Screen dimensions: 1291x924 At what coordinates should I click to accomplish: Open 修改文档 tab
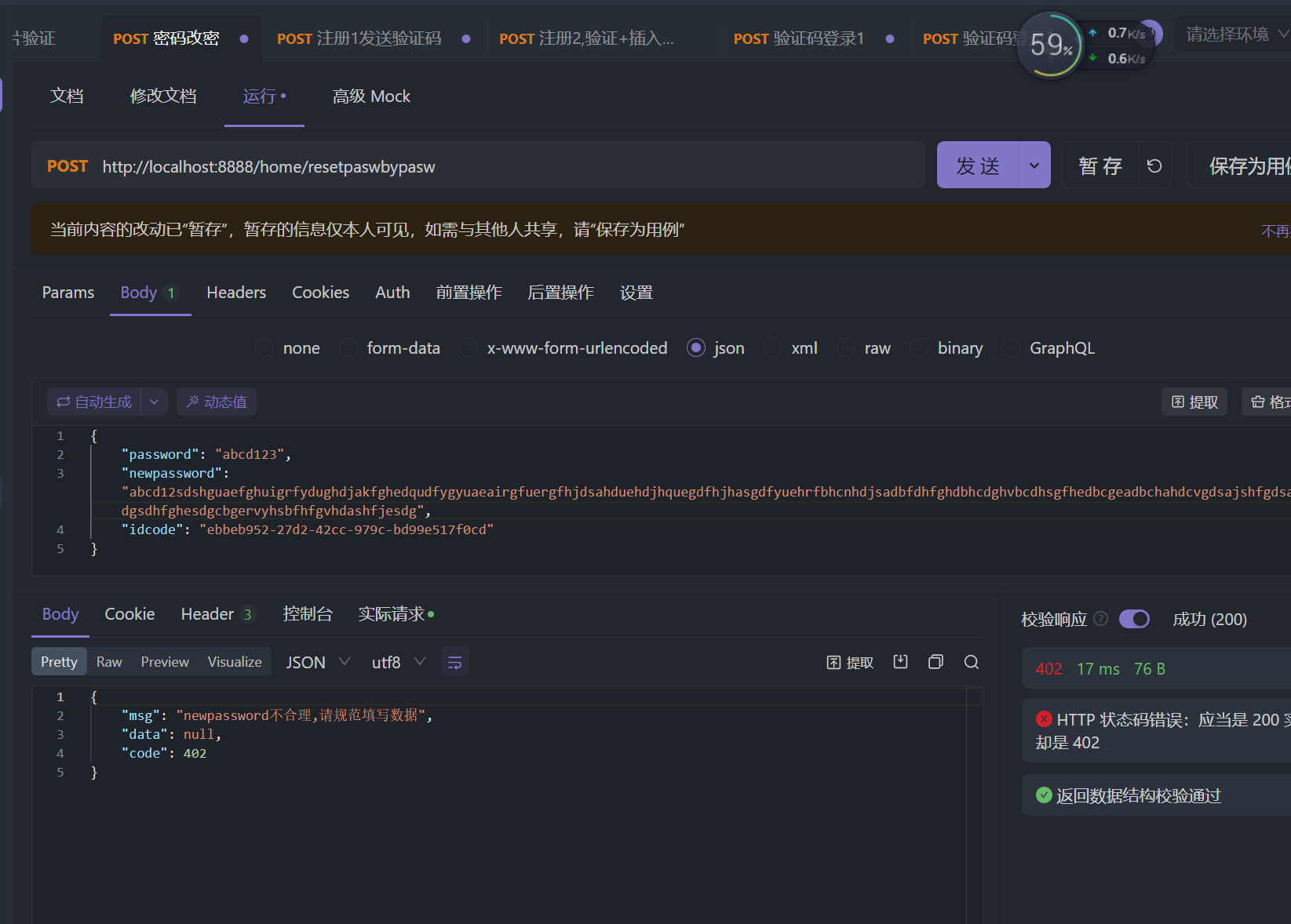(163, 96)
